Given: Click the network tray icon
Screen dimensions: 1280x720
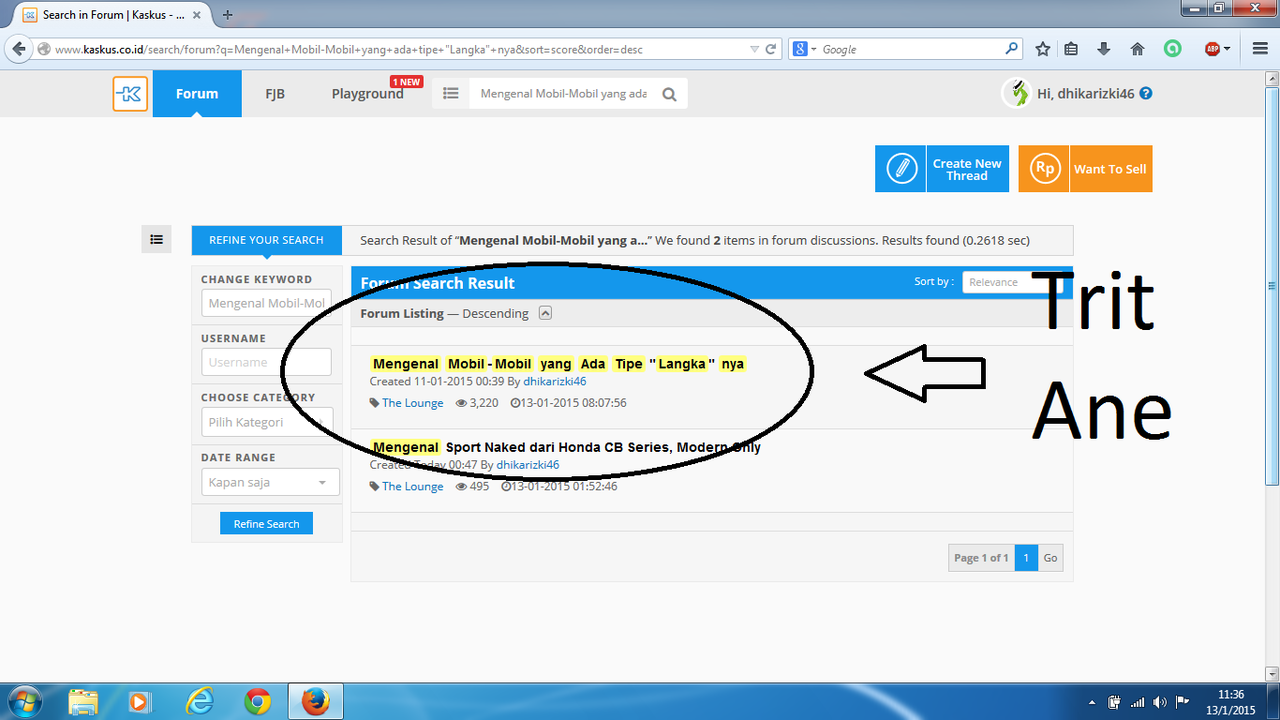Looking at the screenshot, I should pyautogui.click(x=1137, y=702).
